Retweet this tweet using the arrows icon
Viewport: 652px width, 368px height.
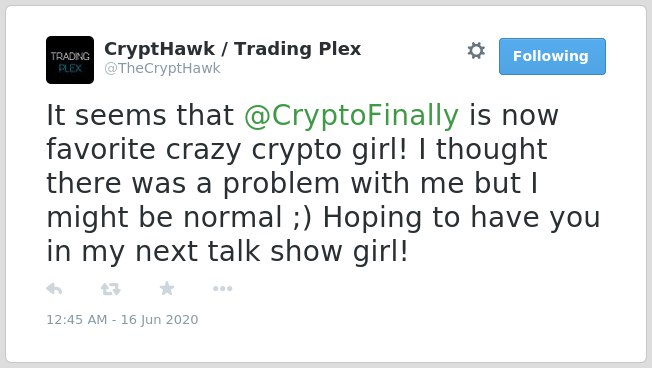coord(110,289)
